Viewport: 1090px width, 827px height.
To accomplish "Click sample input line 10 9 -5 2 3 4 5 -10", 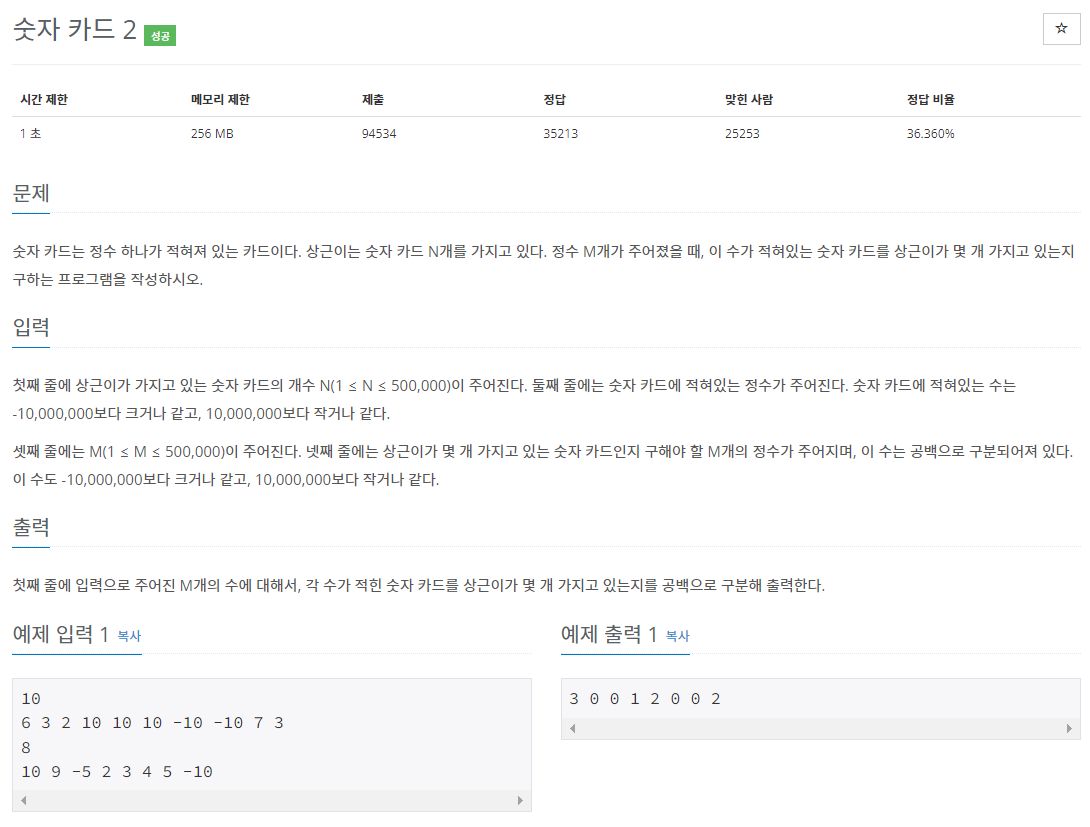I will [117, 772].
